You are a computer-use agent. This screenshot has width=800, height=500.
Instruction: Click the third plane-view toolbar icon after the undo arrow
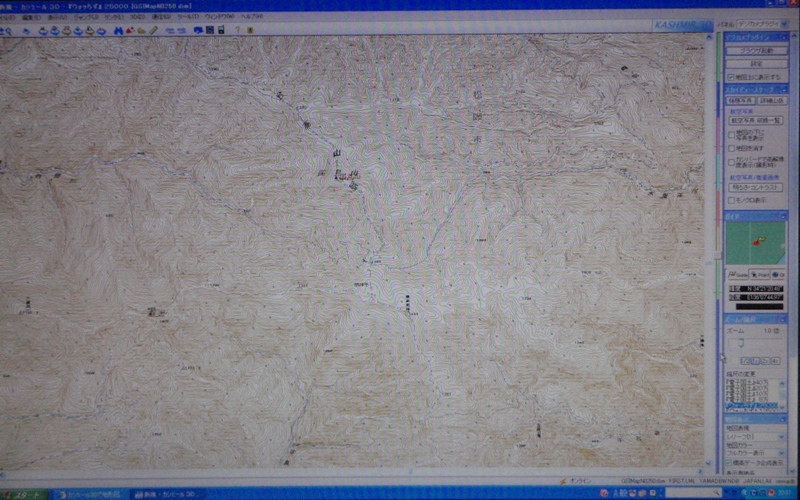coord(67,31)
